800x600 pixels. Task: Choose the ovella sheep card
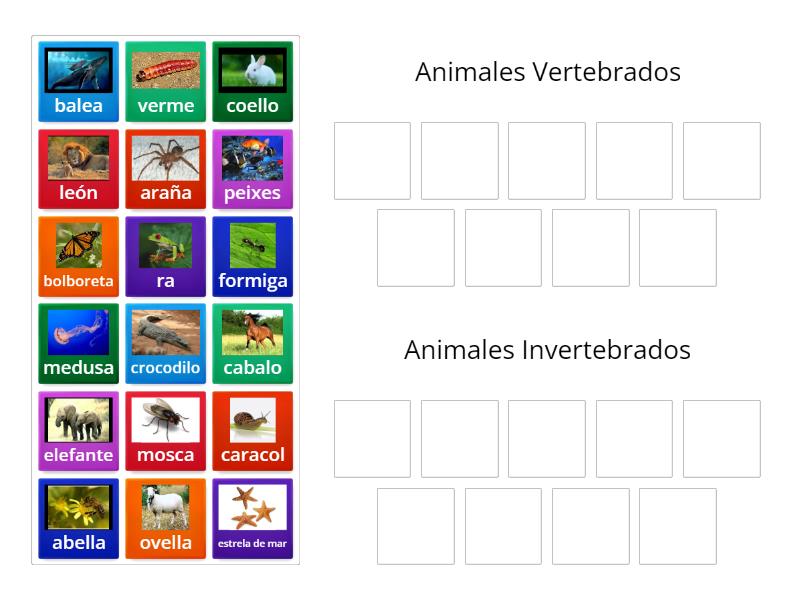(166, 518)
